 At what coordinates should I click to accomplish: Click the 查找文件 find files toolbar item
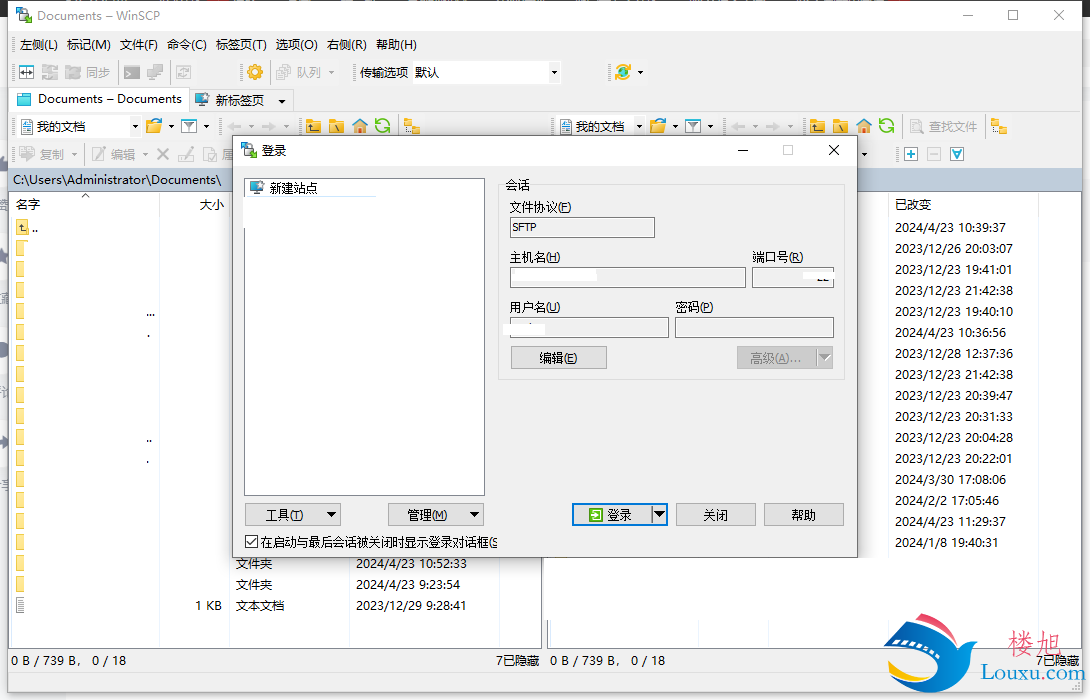[944, 127]
